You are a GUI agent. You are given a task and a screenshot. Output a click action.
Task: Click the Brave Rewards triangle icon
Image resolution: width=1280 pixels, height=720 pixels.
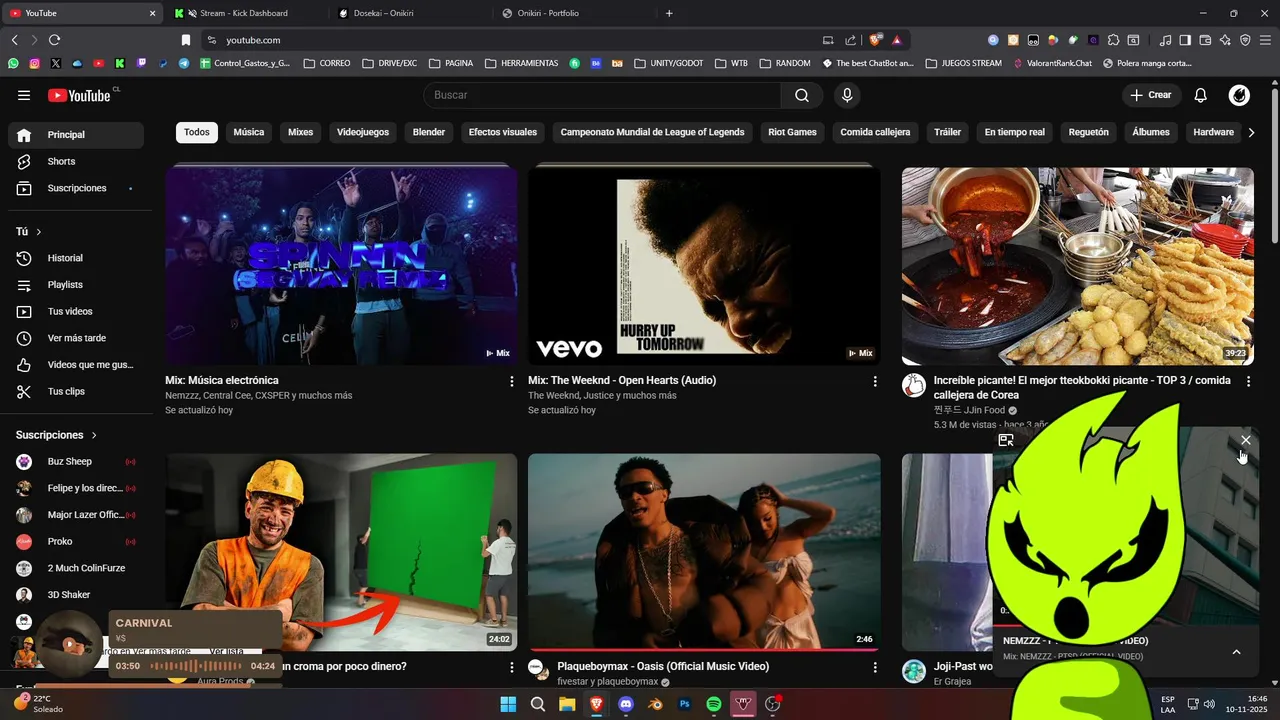click(x=896, y=40)
